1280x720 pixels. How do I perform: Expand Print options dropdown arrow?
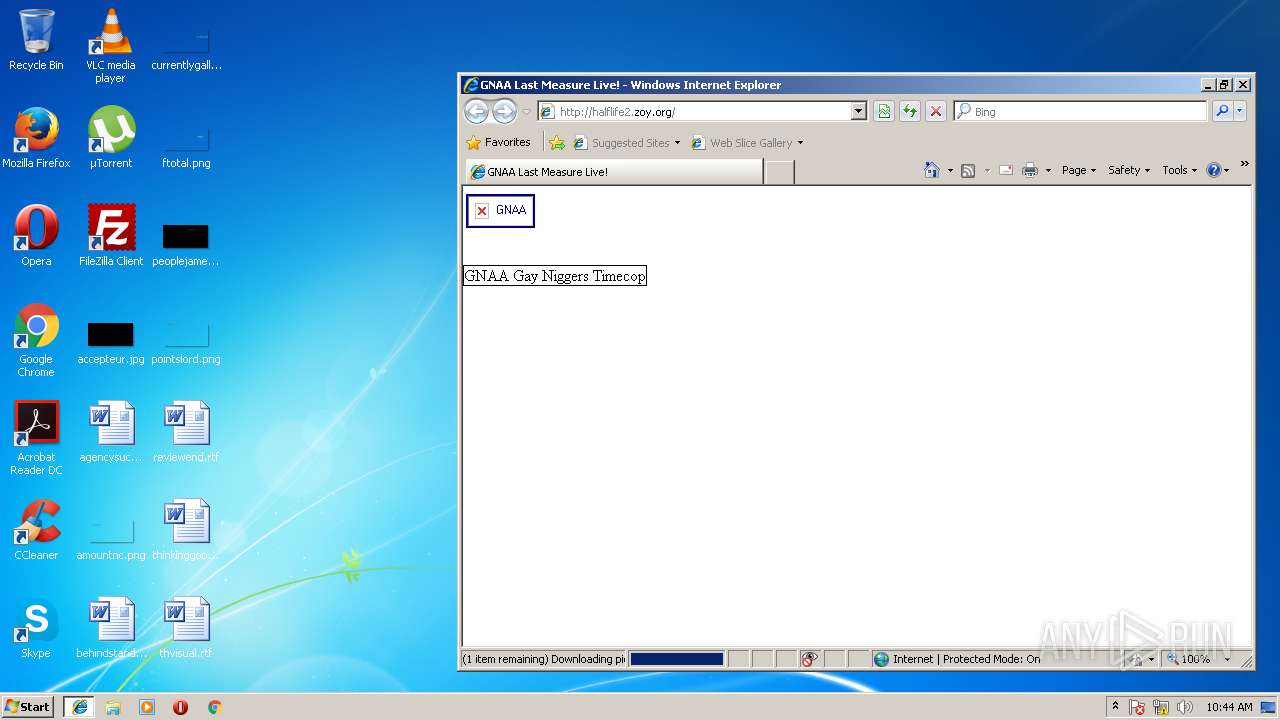pos(1048,171)
